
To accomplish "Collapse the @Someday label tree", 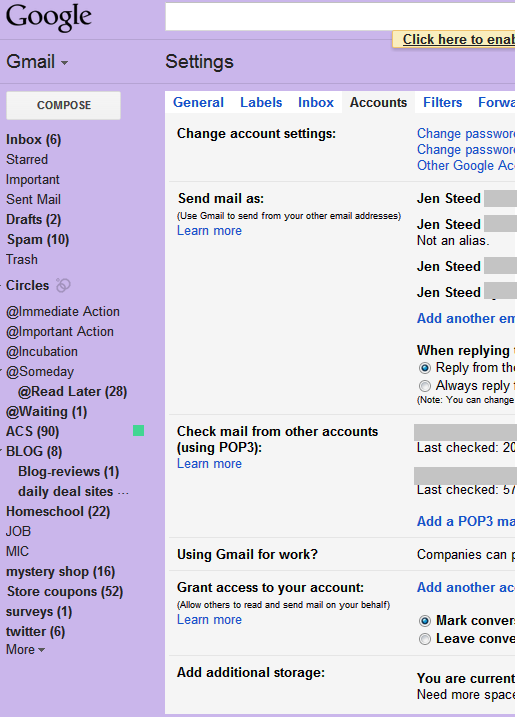I will pyautogui.click(x=2, y=371).
